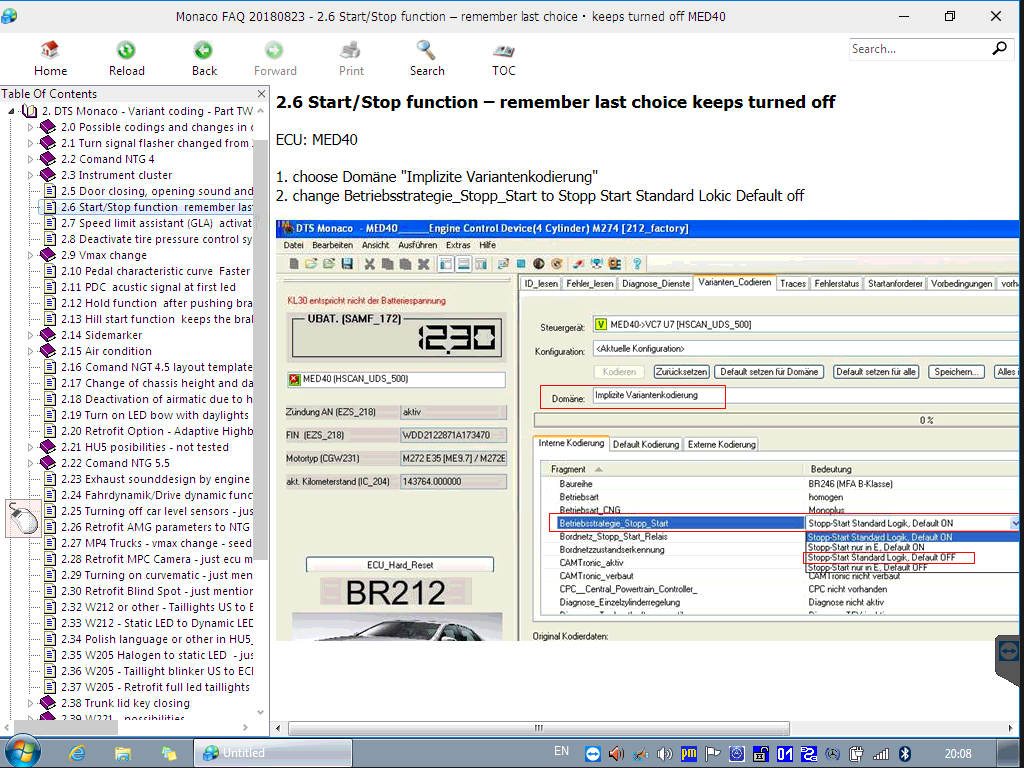
Task: Click the network signal bars tray icon
Action: tap(881, 754)
